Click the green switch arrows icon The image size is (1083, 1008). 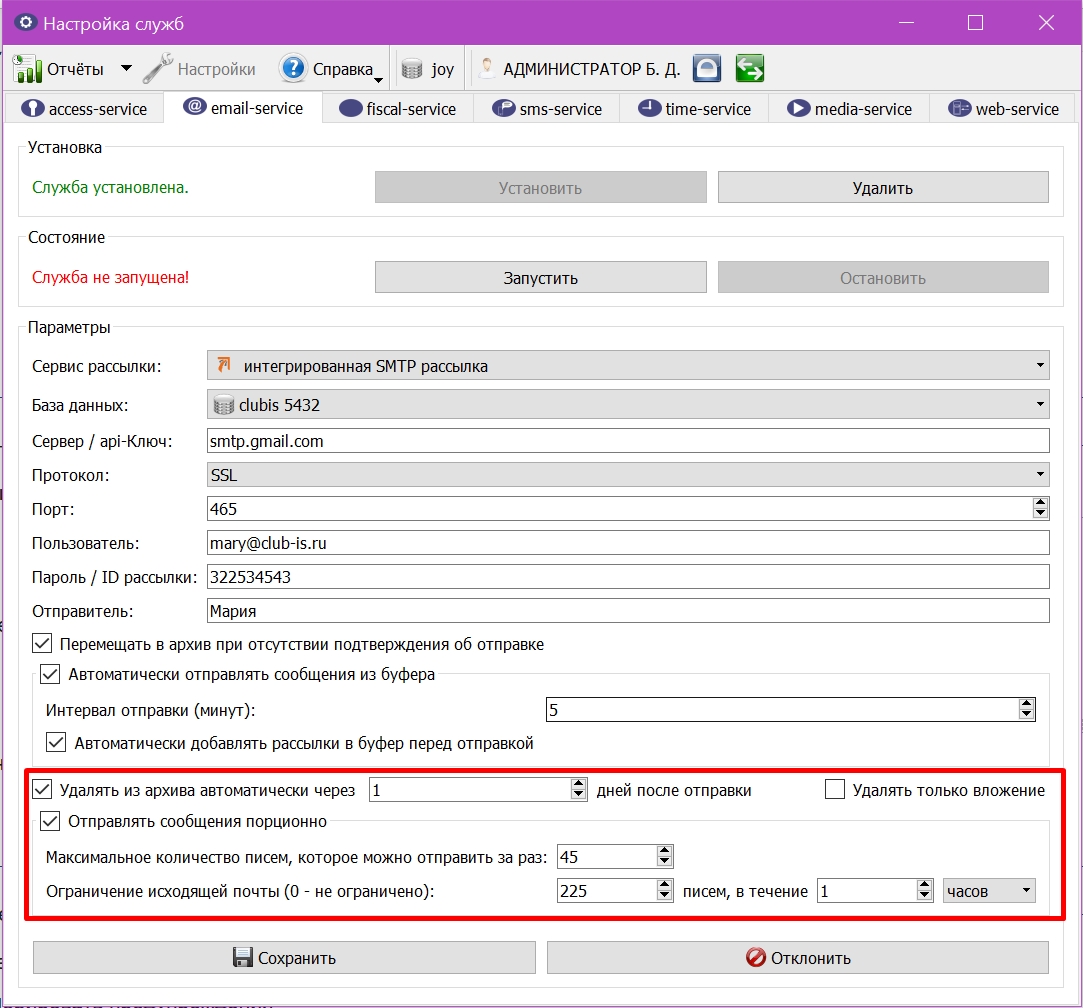coord(749,68)
